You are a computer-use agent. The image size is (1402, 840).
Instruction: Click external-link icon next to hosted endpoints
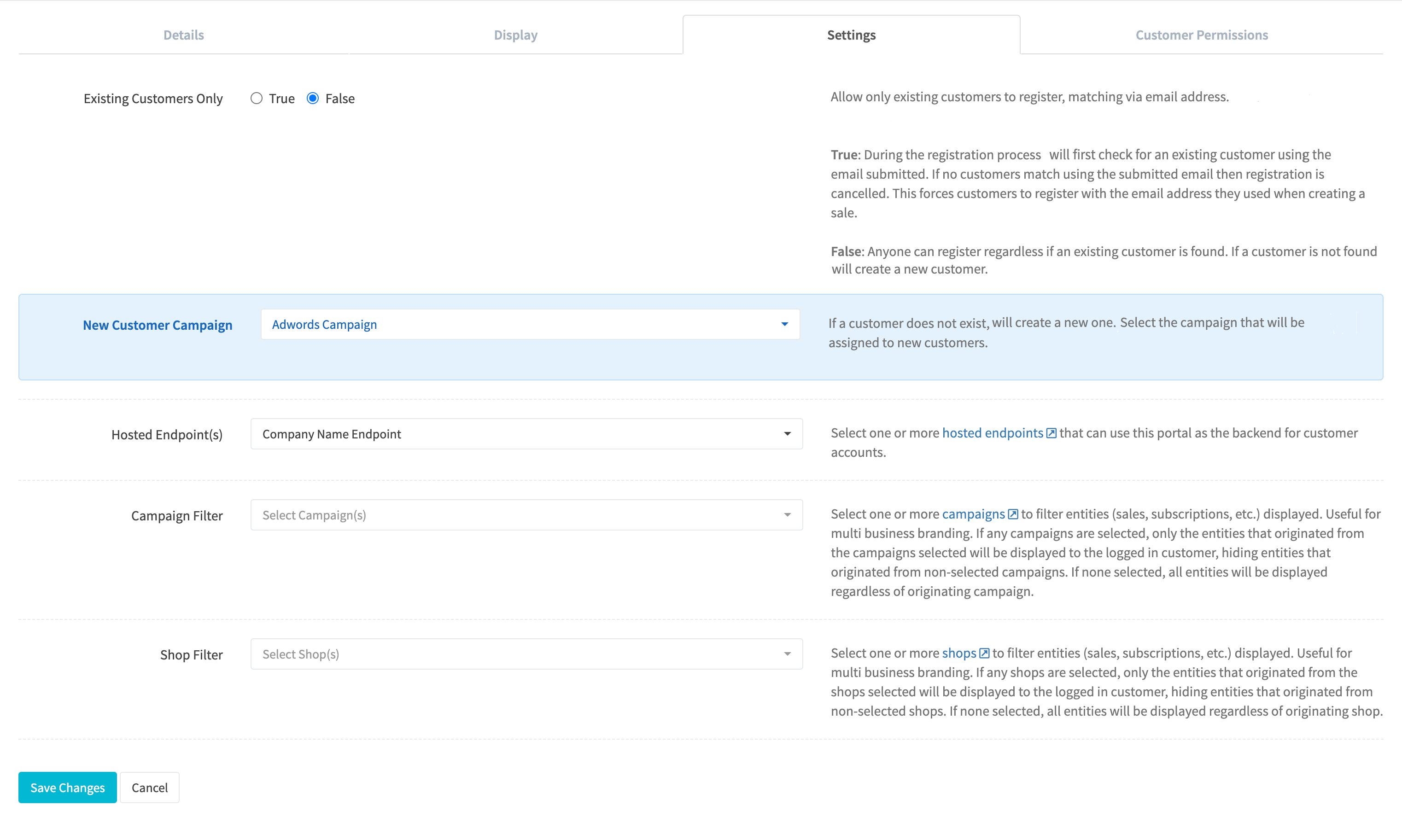click(1051, 433)
